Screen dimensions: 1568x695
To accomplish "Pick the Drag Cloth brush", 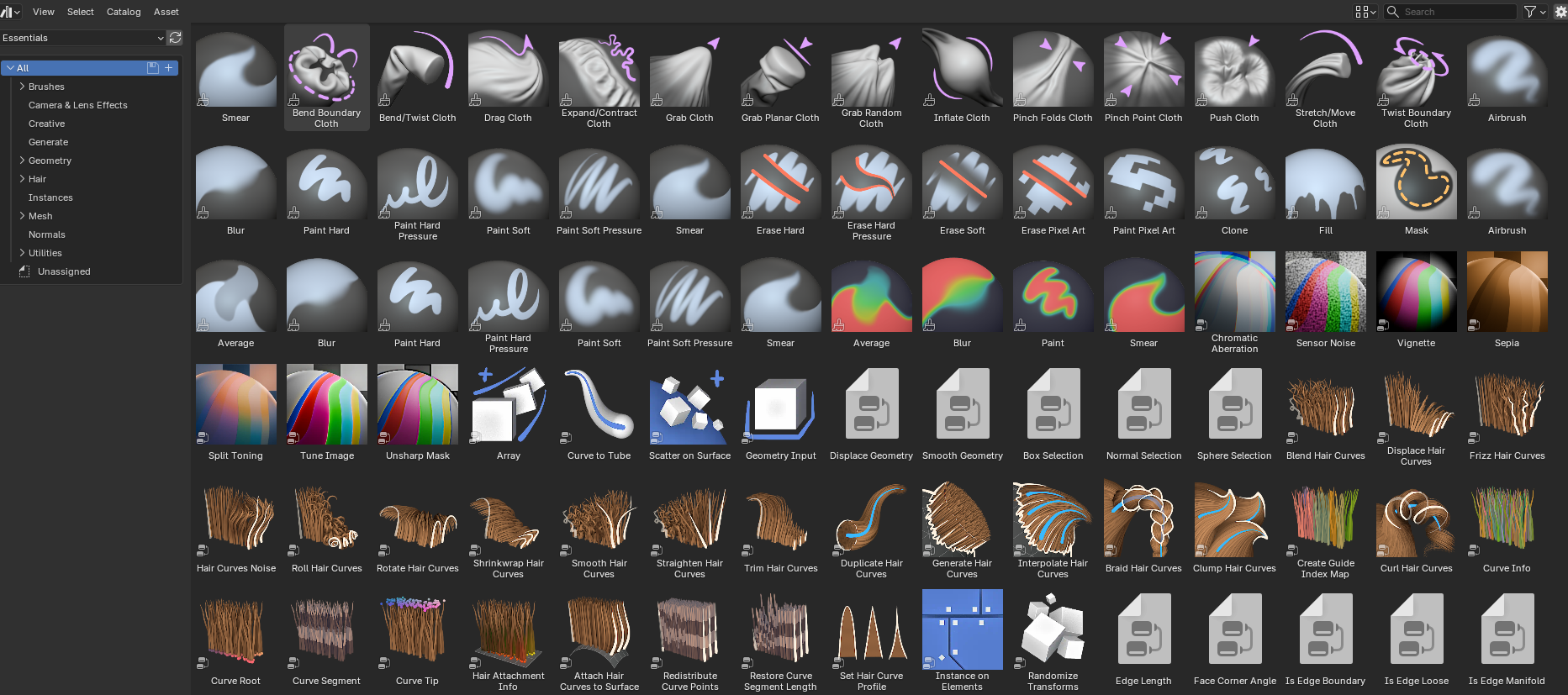I will click(509, 77).
